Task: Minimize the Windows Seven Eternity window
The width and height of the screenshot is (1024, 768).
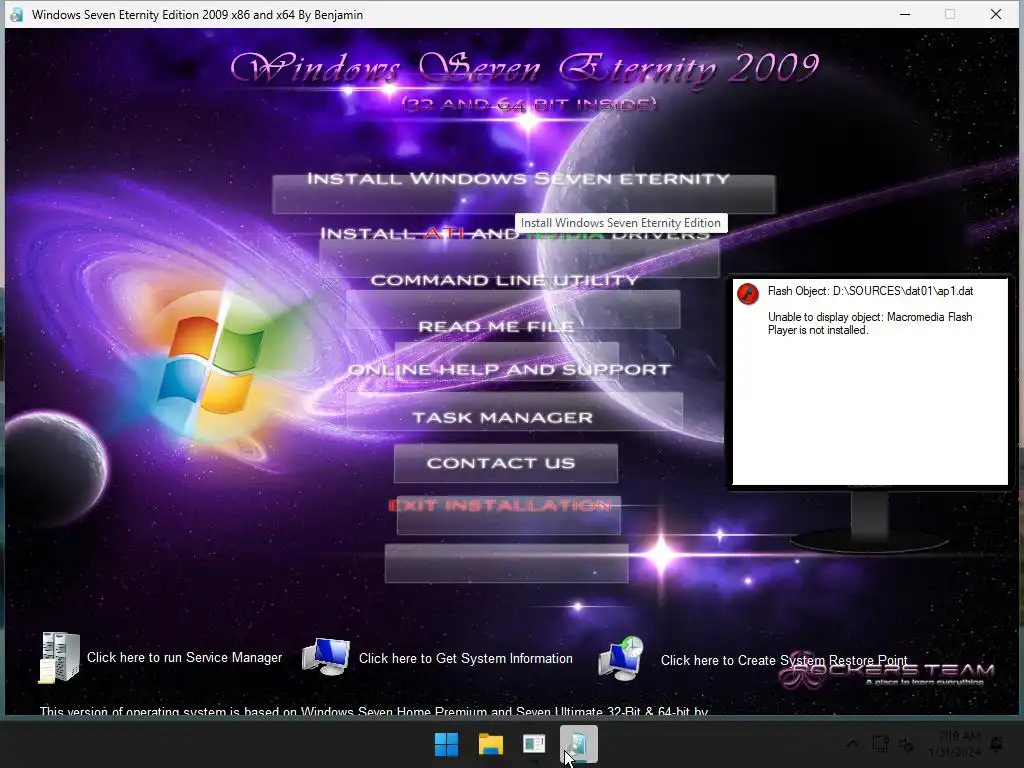Action: 905,14
